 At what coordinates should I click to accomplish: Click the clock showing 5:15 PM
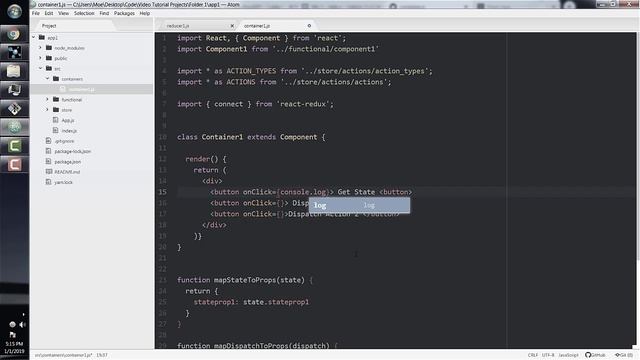(x=14, y=344)
